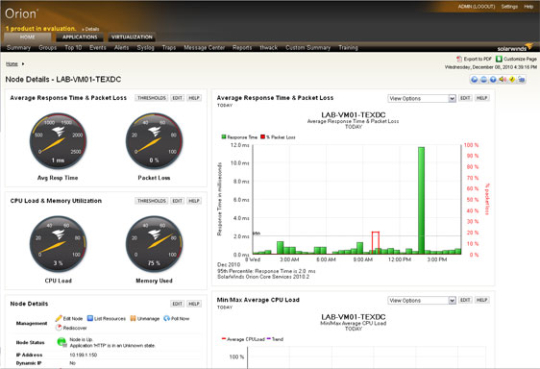This screenshot has height=369, width=540.
Task: Click red % Packet Loss legend swatch
Action: coord(263,137)
